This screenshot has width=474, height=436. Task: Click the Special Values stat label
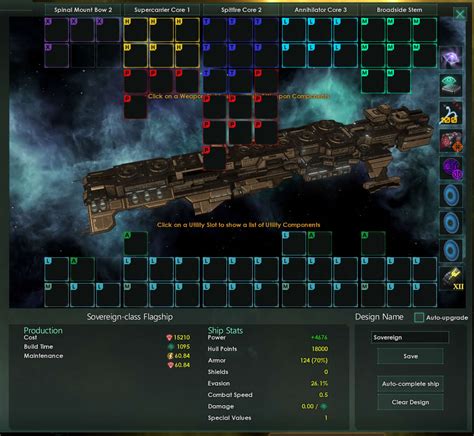(x=229, y=418)
